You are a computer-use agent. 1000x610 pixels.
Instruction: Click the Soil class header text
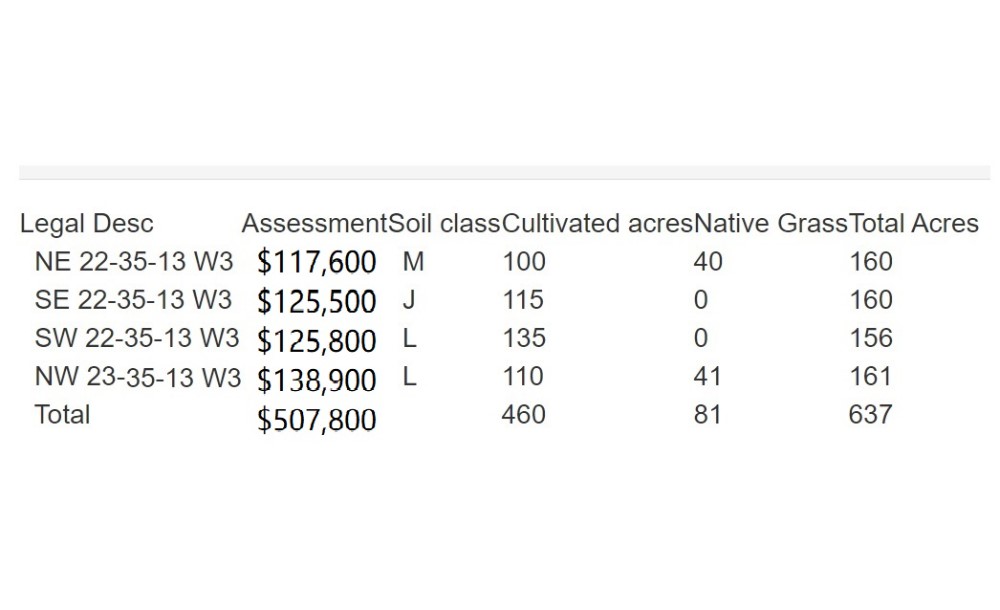coord(445,224)
